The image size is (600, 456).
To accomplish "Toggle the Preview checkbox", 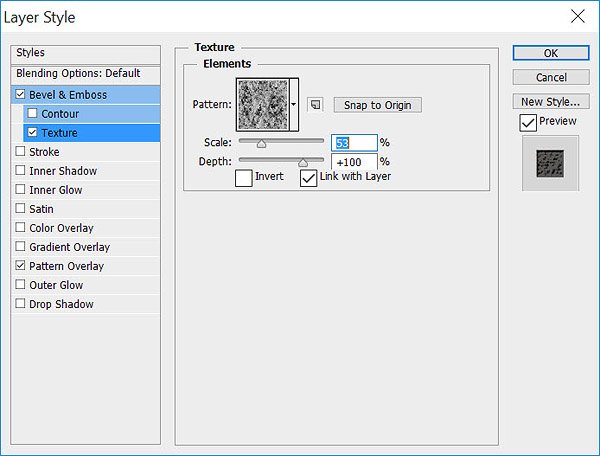I will click(x=528, y=123).
